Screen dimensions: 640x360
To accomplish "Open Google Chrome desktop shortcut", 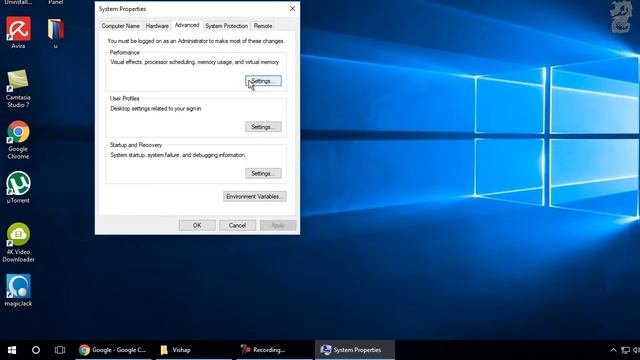I will [18, 140].
